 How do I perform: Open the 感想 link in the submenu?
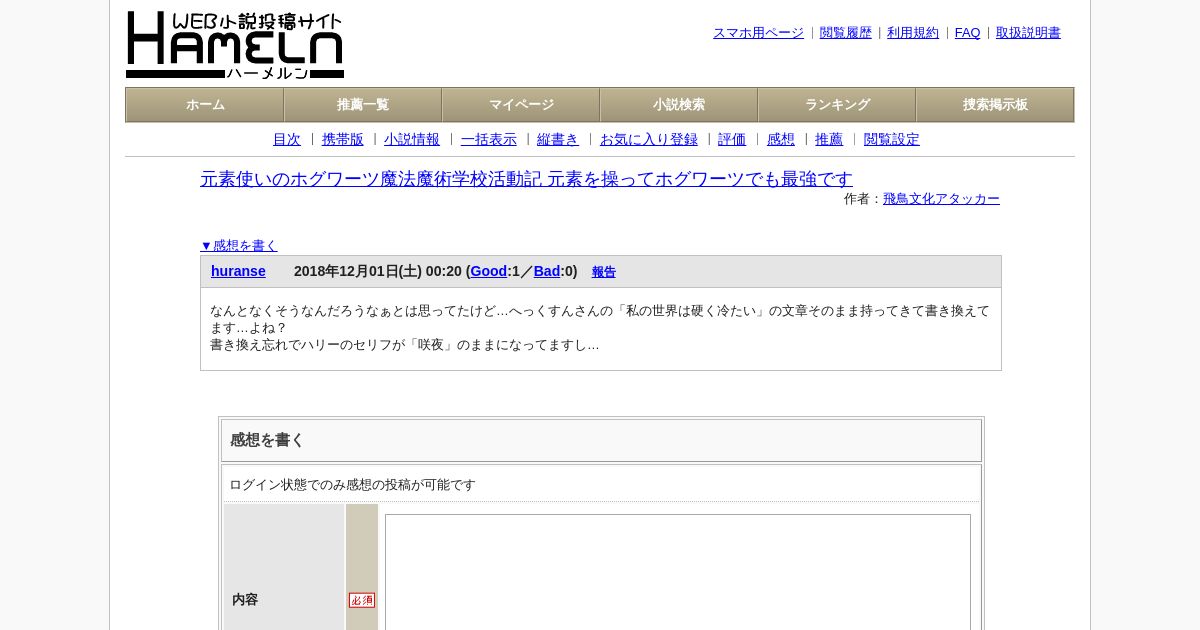(781, 139)
